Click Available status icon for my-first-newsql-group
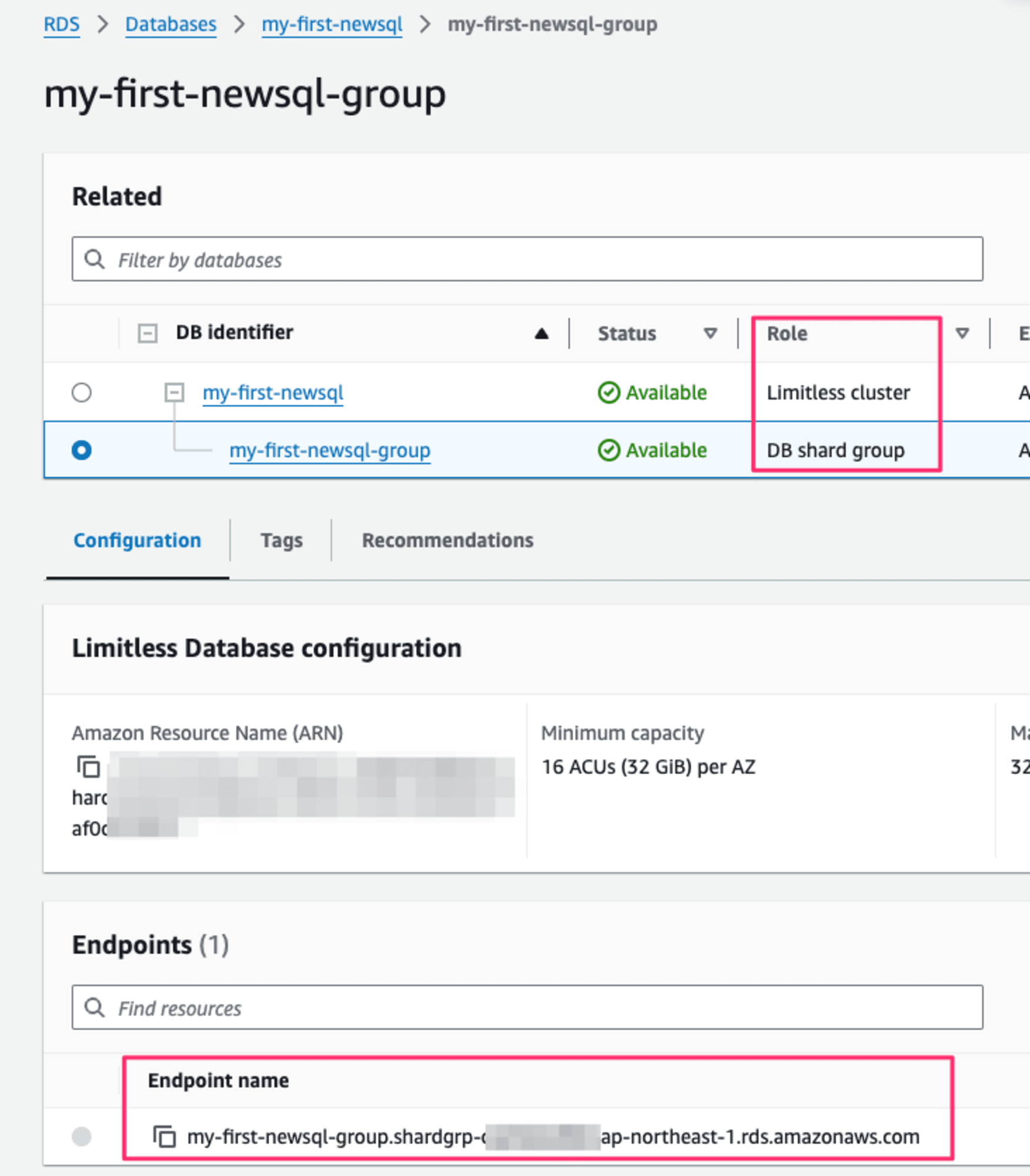 tap(609, 450)
